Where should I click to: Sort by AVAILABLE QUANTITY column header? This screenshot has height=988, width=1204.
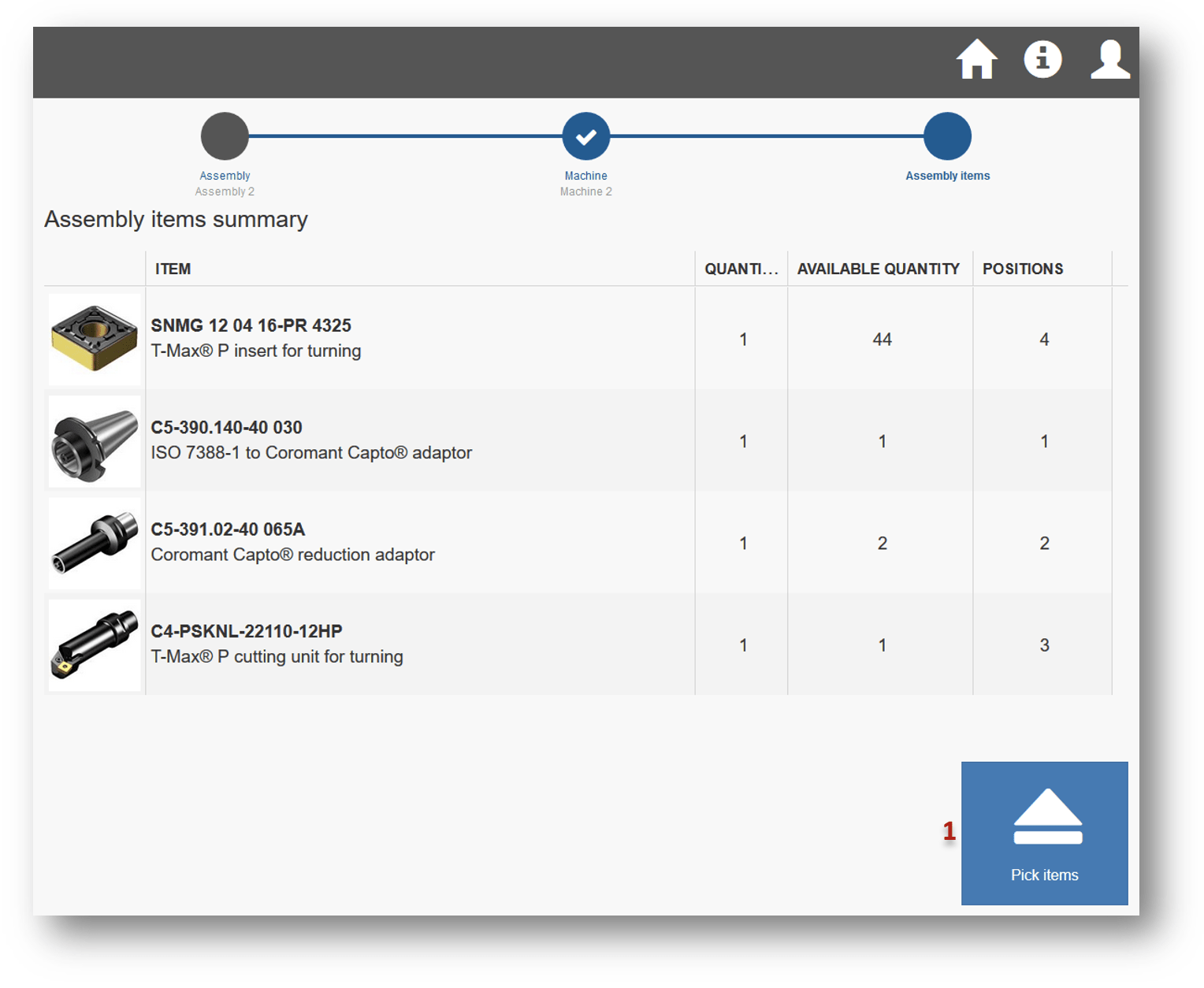[878, 269]
